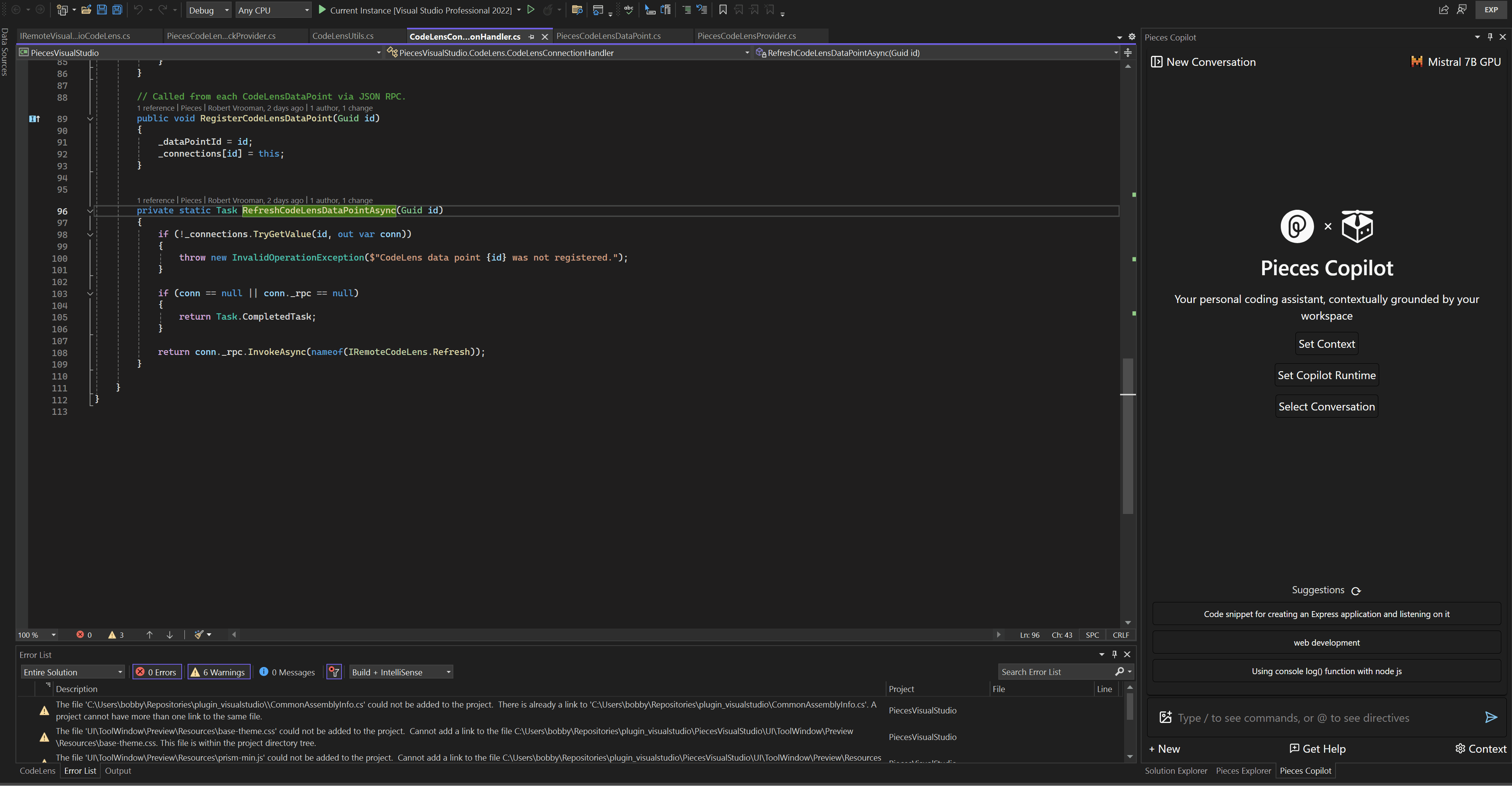Switch to PiecesCodeLensProvider.cs tab
Screen dimensions: 1512x786
746,36
